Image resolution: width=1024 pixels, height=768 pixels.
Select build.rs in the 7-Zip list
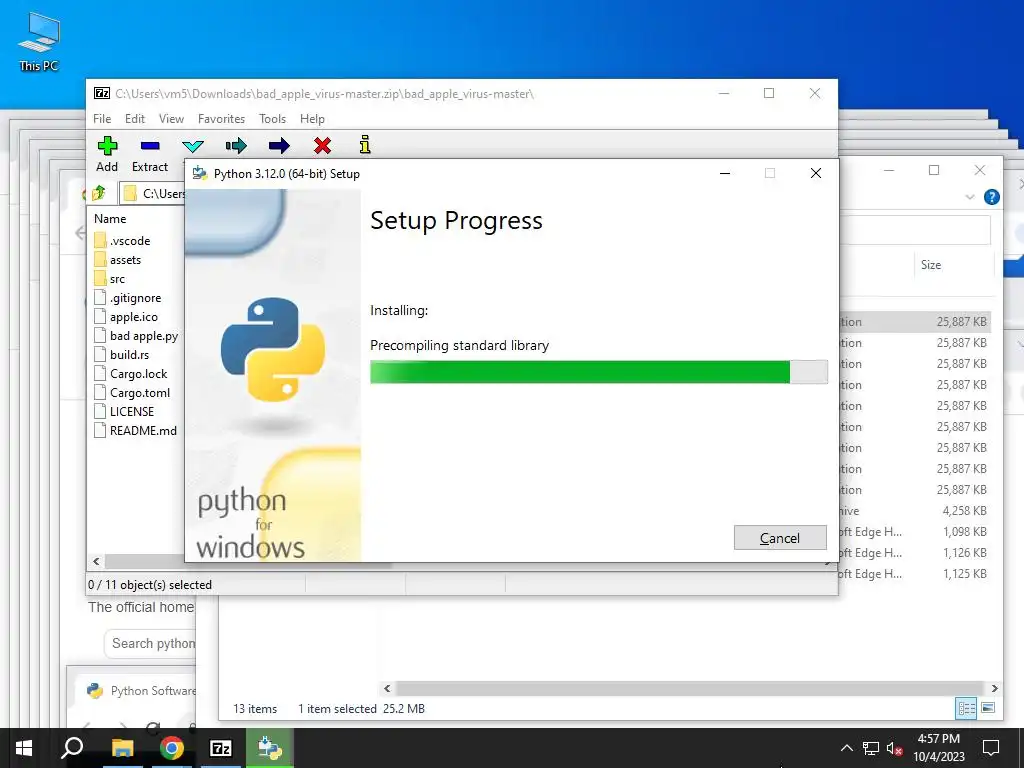click(x=122, y=355)
